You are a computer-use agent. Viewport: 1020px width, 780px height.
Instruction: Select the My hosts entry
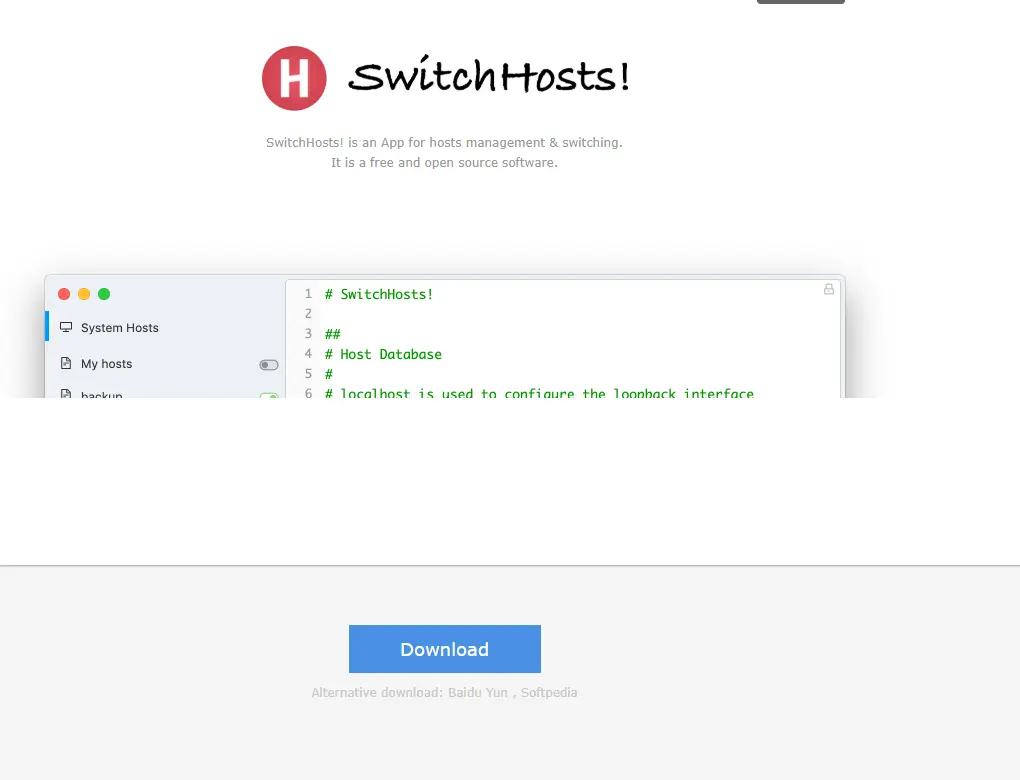click(166, 364)
